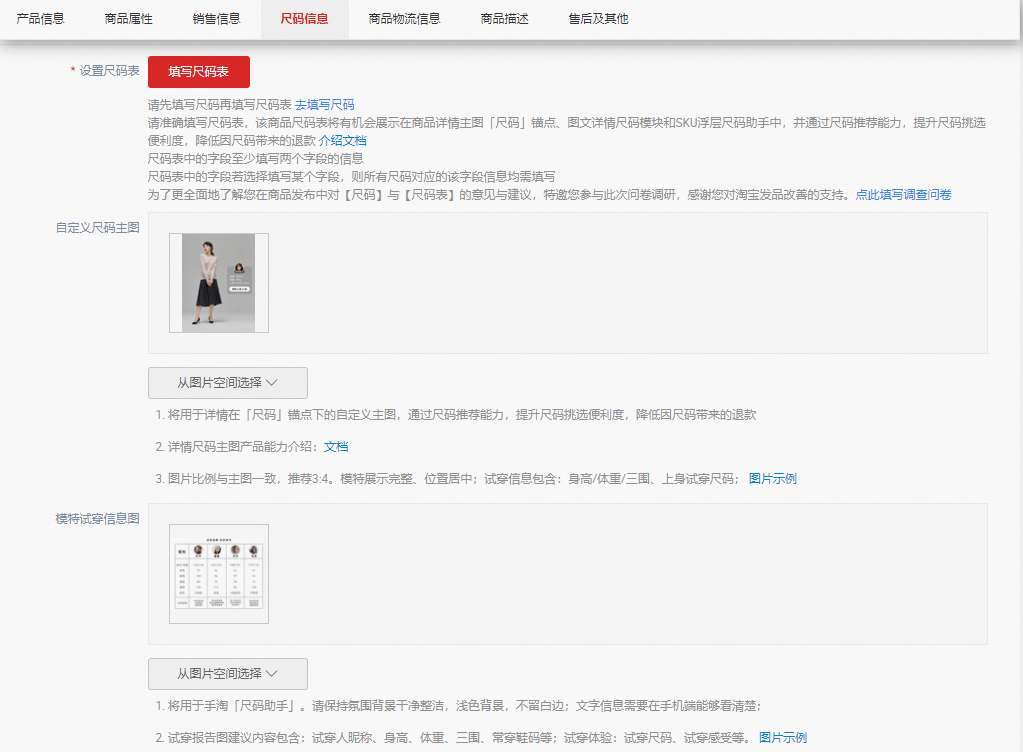Screen dimensions: 1023x752
Task: Click the 自定义尺码主图 label
Action: coord(97,228)
